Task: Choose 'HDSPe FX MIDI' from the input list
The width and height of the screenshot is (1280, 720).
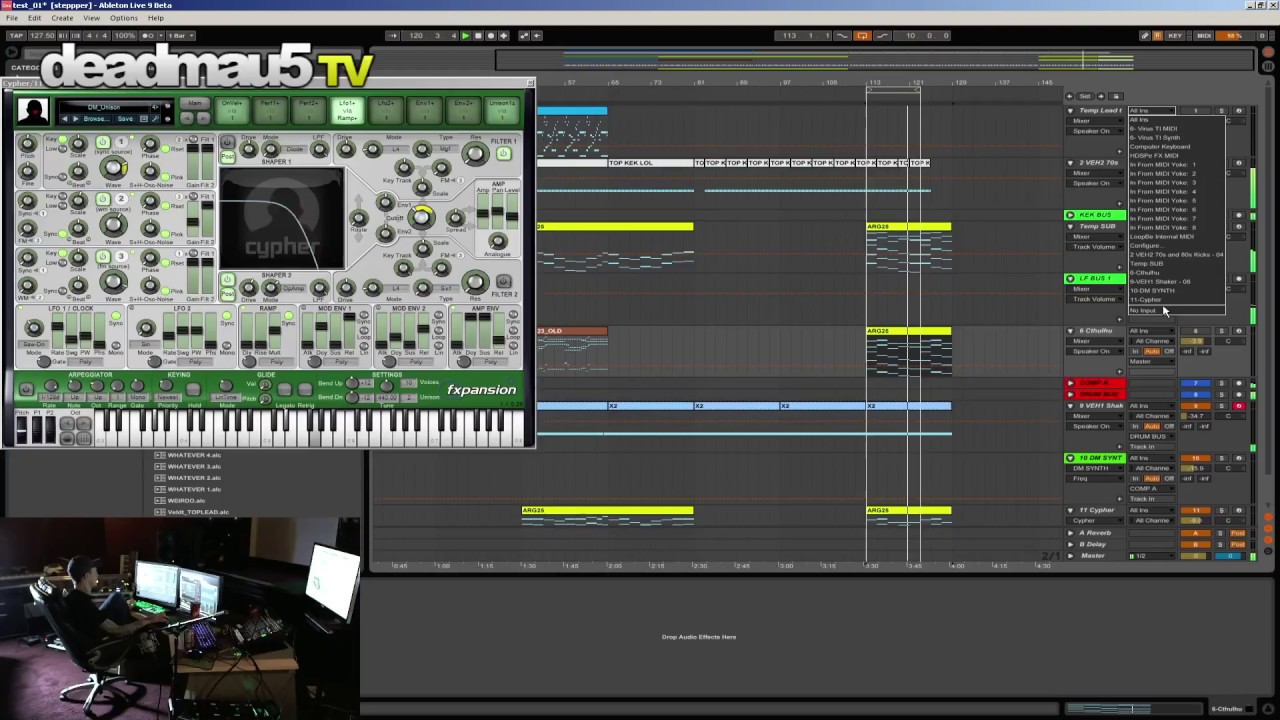Action: (1176, 156)
